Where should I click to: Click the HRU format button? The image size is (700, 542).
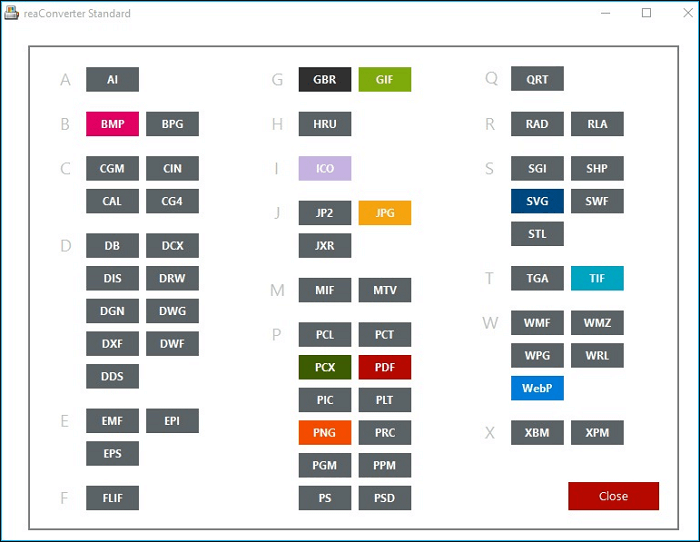coord(325,124)
